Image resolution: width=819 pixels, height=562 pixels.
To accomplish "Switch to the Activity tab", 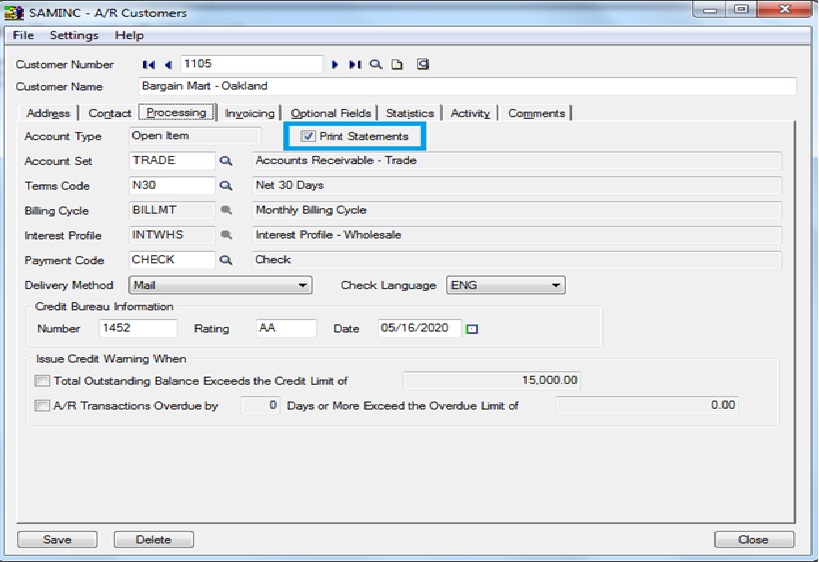I will 470,113.
